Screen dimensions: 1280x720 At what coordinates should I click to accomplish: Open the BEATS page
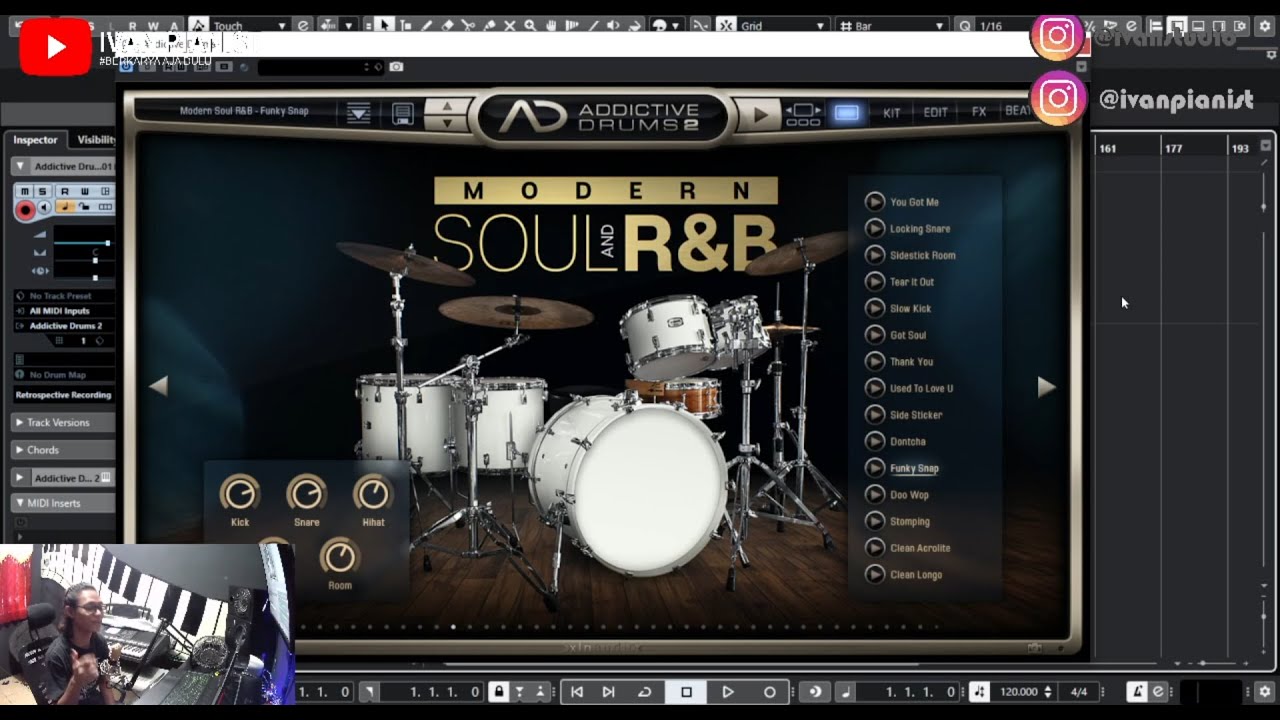pyautogui.click(x=1018, y=111)
